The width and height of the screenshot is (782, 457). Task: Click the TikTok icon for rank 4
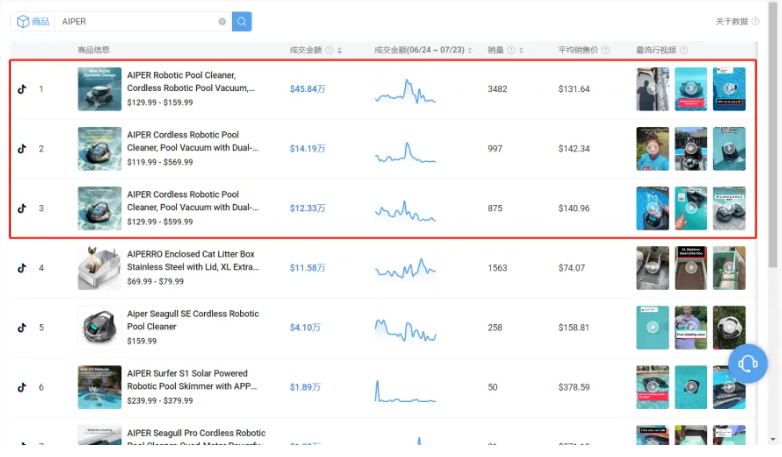21,268
